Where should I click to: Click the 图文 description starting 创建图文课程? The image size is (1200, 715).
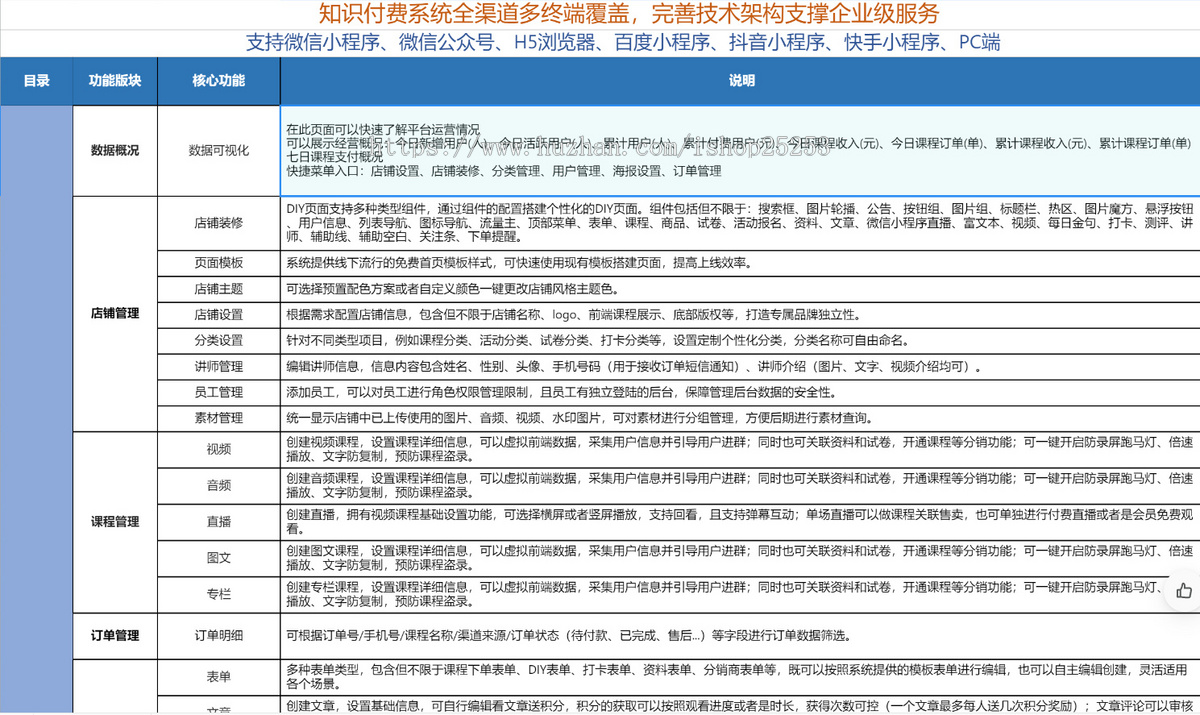point(739,558)
